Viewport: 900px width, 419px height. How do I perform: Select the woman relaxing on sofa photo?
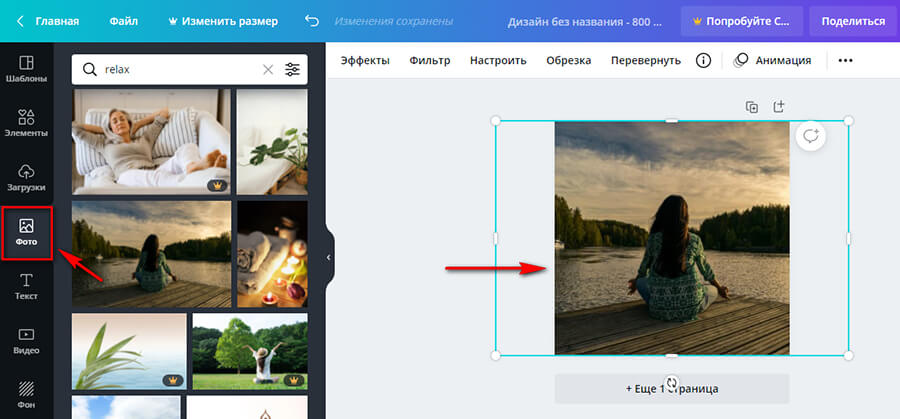click(151, 141)
